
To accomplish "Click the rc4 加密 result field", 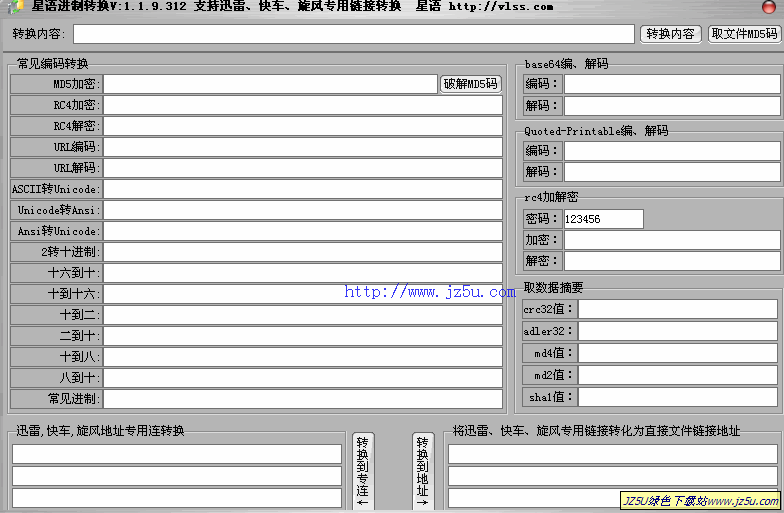I will tap(672, 240).
